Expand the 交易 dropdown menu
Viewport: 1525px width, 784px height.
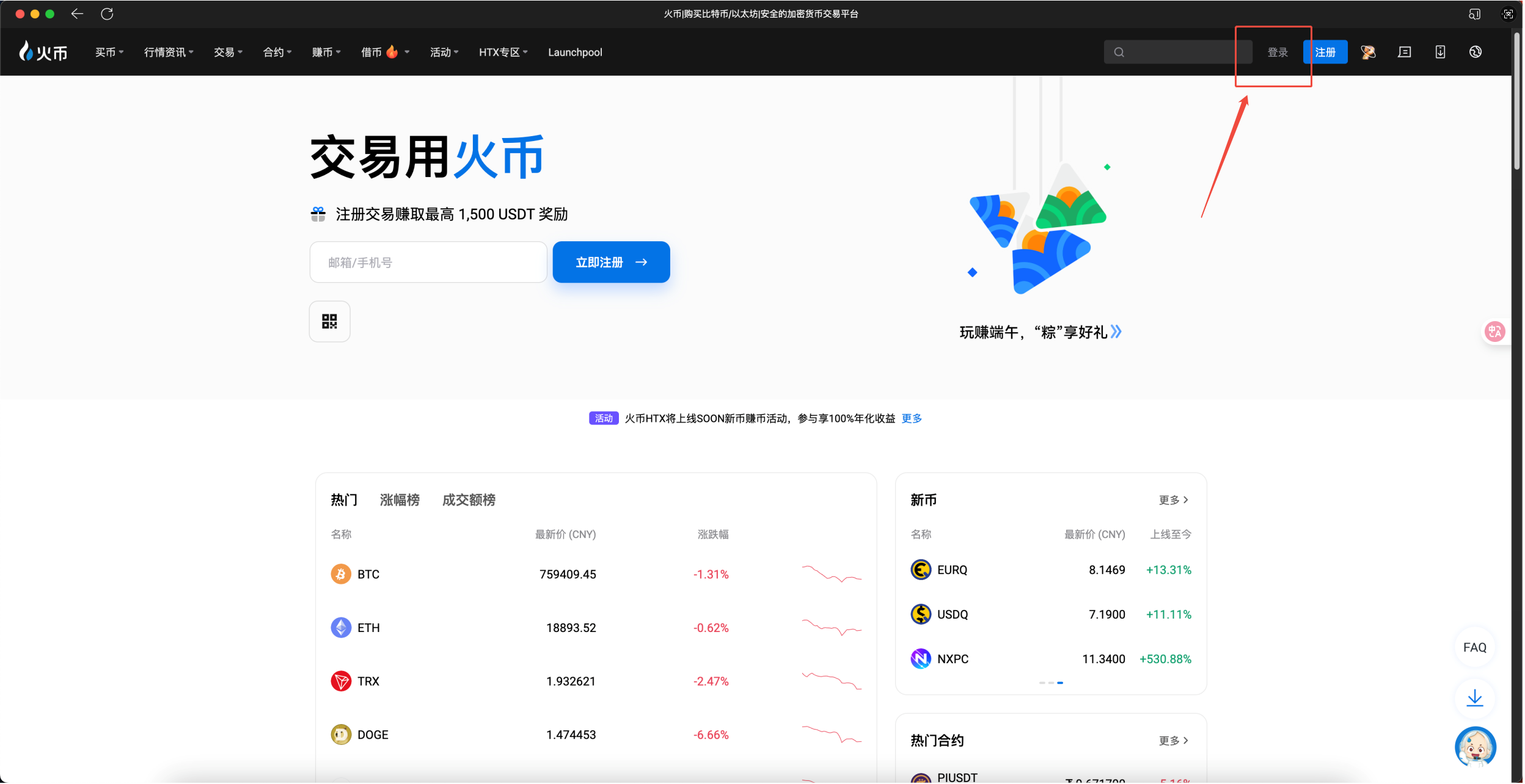228,52
